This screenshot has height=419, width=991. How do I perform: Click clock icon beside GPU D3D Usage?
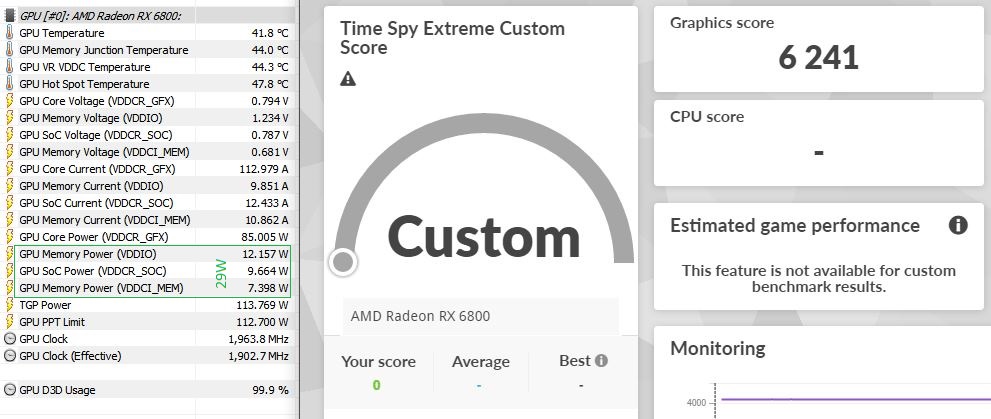click(9, 390)
